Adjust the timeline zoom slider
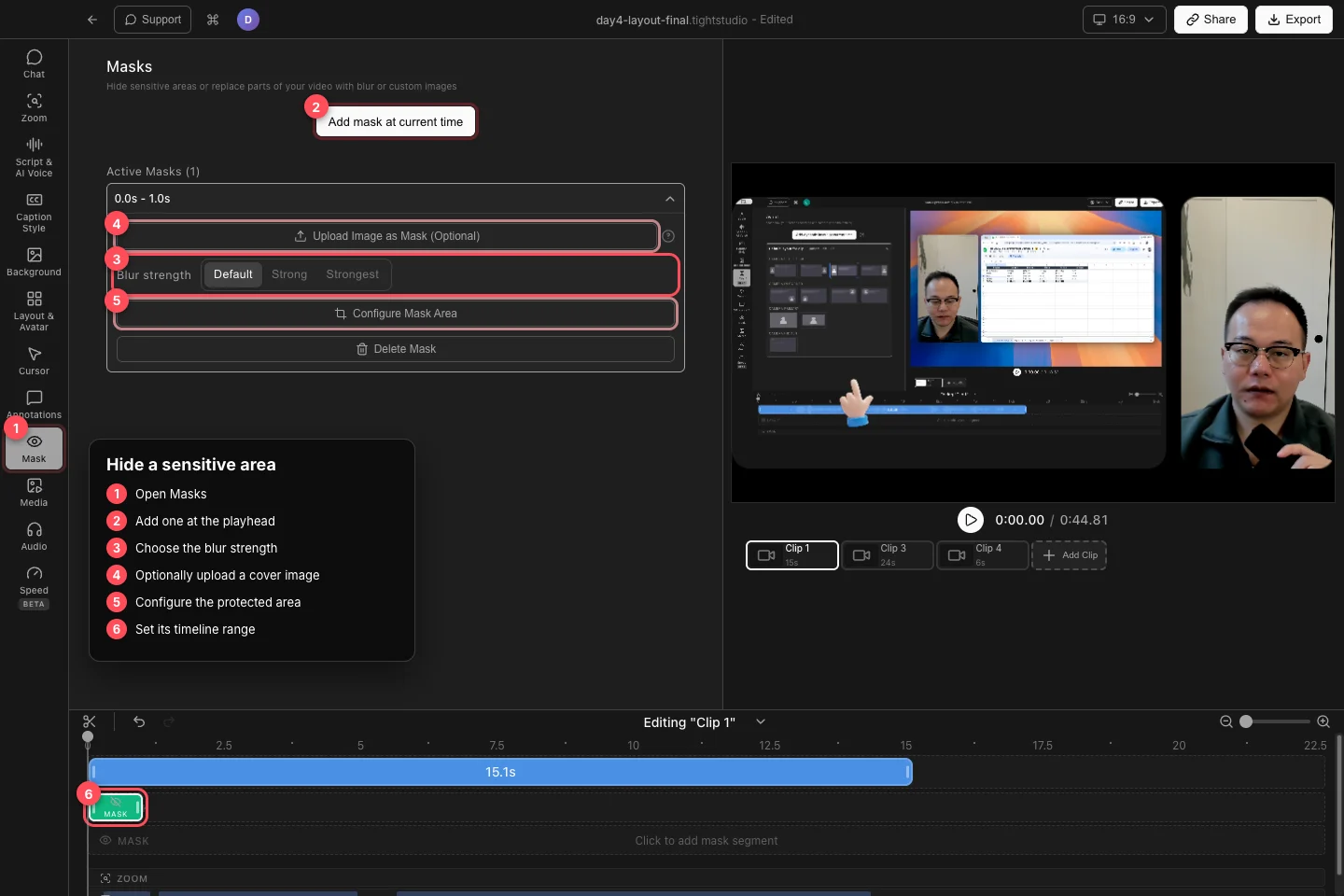 click(1275, 721)
